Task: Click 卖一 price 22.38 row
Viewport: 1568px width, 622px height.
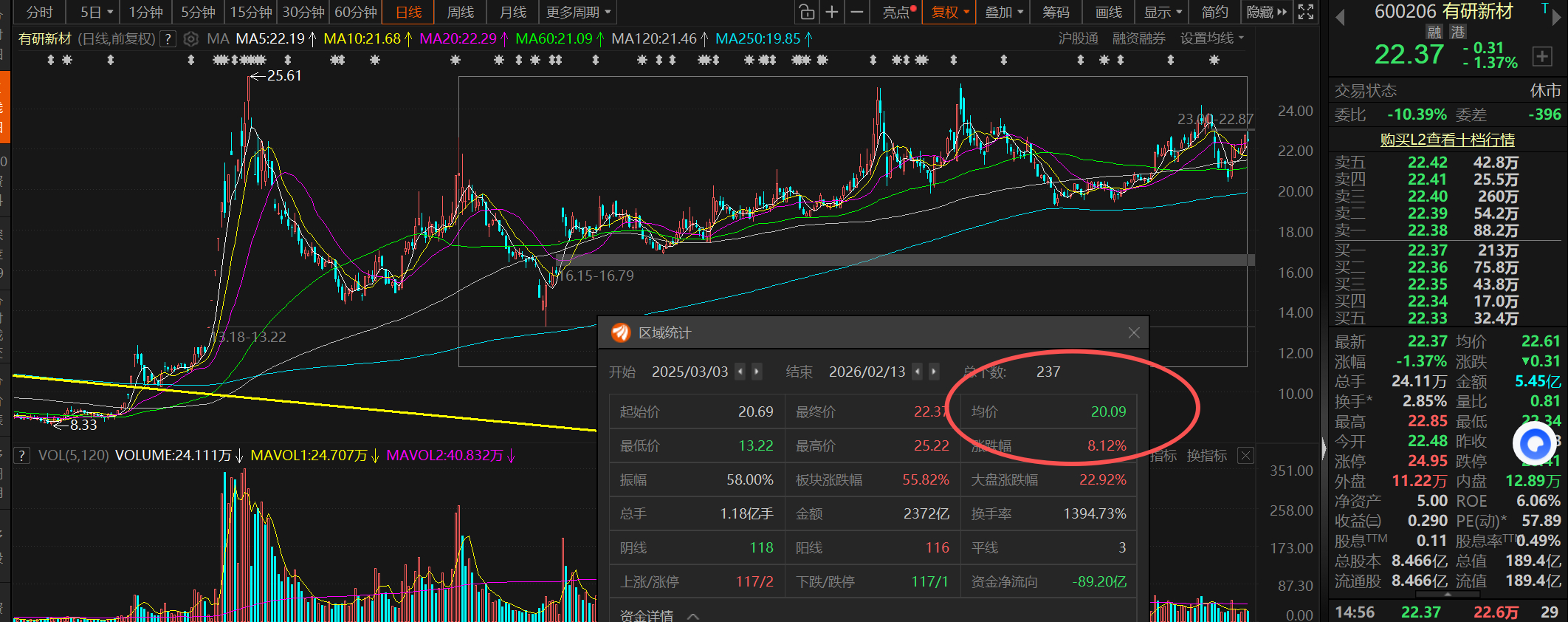Action: pyautogui.click(x=1448, y=230)
